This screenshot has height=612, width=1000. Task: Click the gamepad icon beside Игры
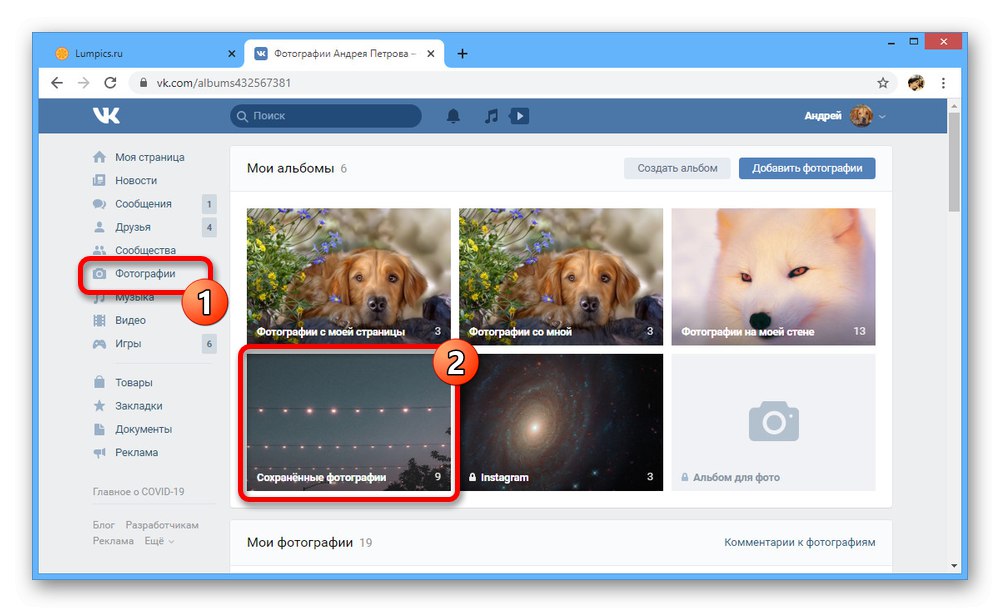pyautogui.click(x=99, y=344)
